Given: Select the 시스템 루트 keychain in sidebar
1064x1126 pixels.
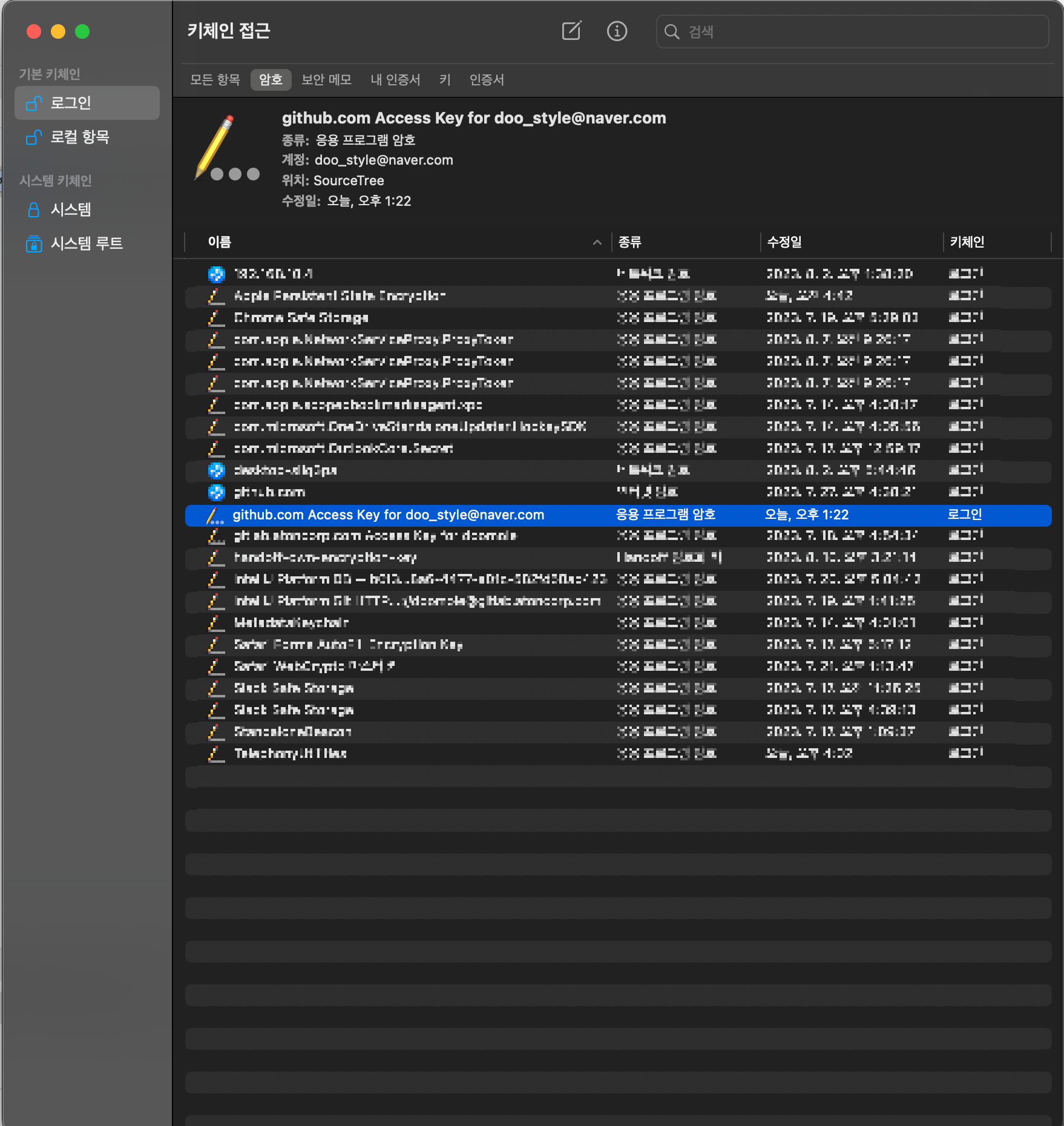Looking at the screenshot, I should pos(87,243).
